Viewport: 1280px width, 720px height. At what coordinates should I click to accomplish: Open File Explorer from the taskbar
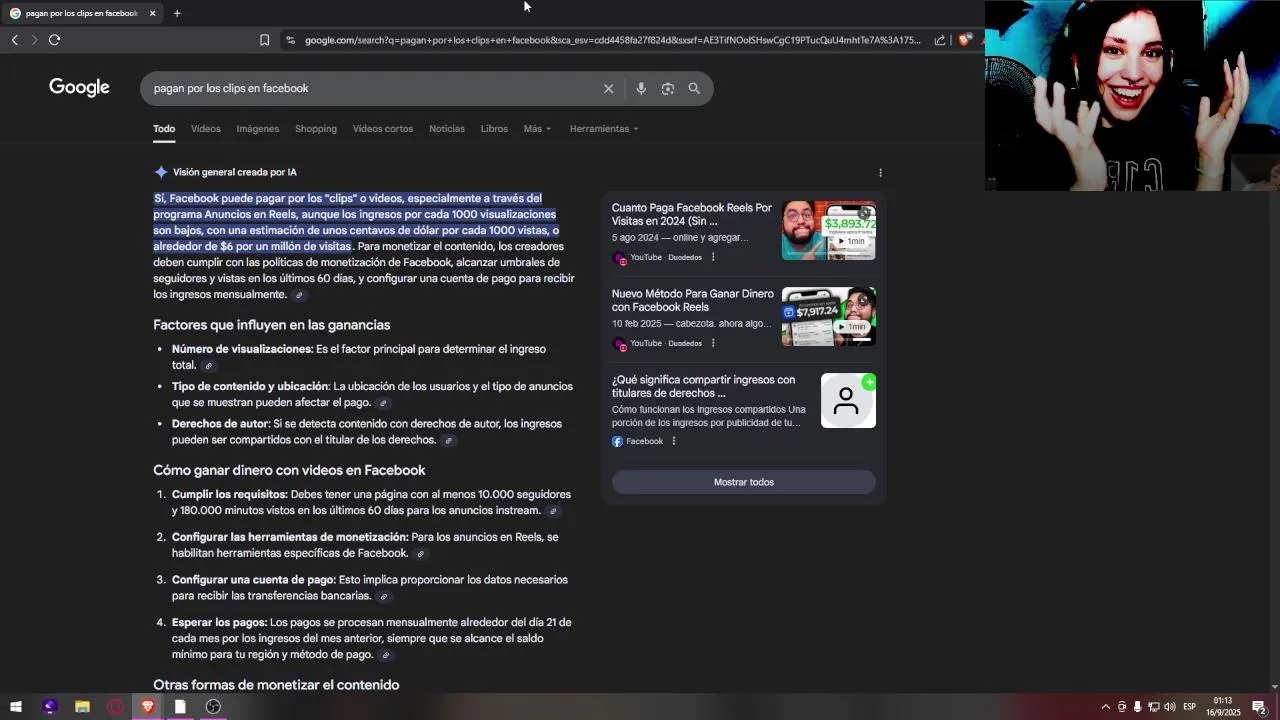[x=82, y=707]
